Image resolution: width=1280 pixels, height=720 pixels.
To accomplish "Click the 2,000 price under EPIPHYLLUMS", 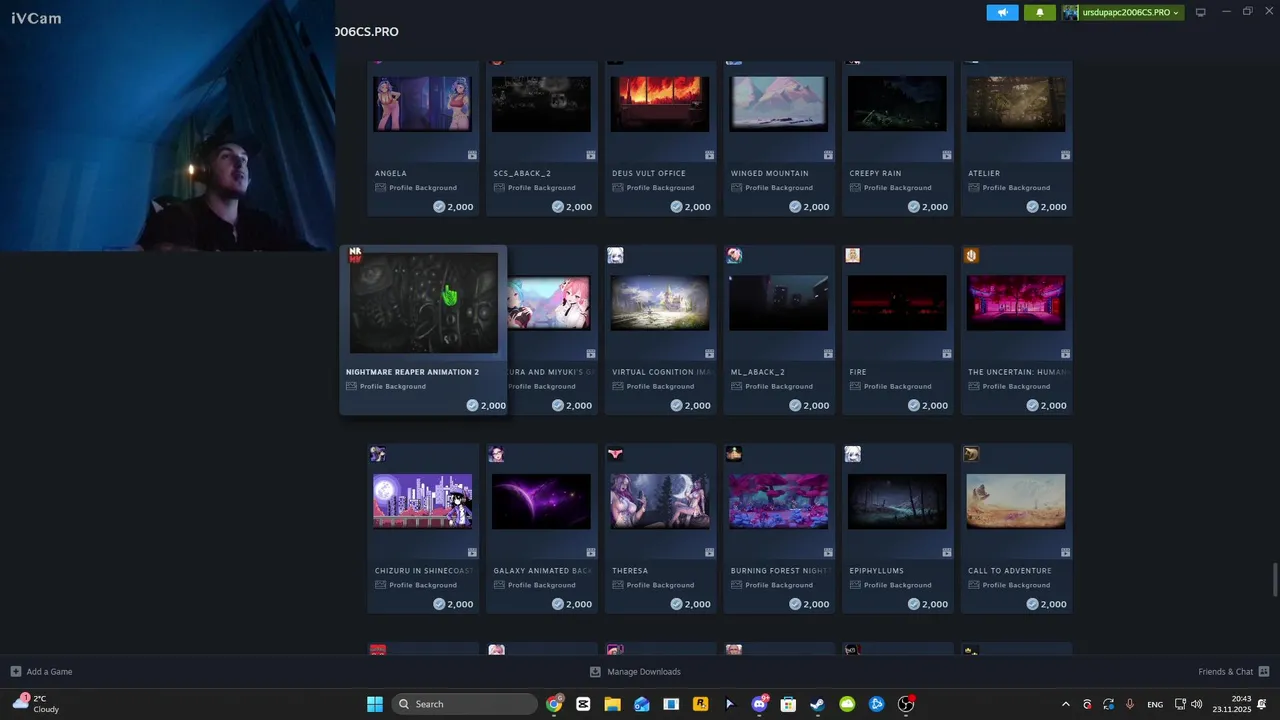I will click(x=928, y=604).
